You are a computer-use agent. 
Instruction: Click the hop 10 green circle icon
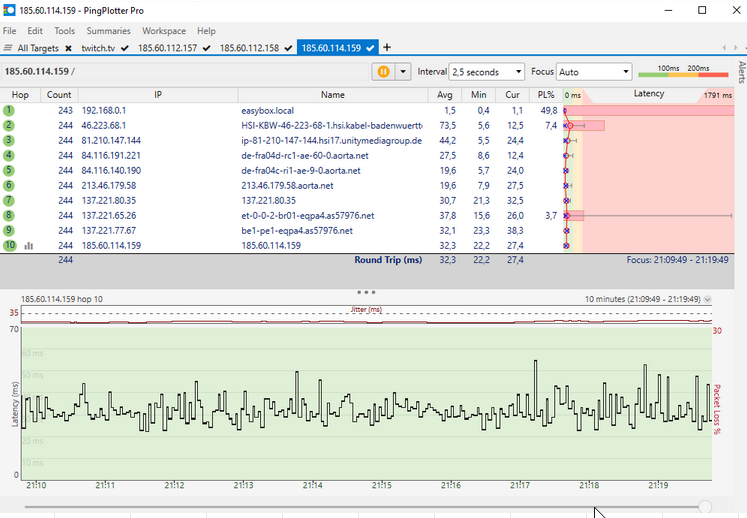click(8, 244)
